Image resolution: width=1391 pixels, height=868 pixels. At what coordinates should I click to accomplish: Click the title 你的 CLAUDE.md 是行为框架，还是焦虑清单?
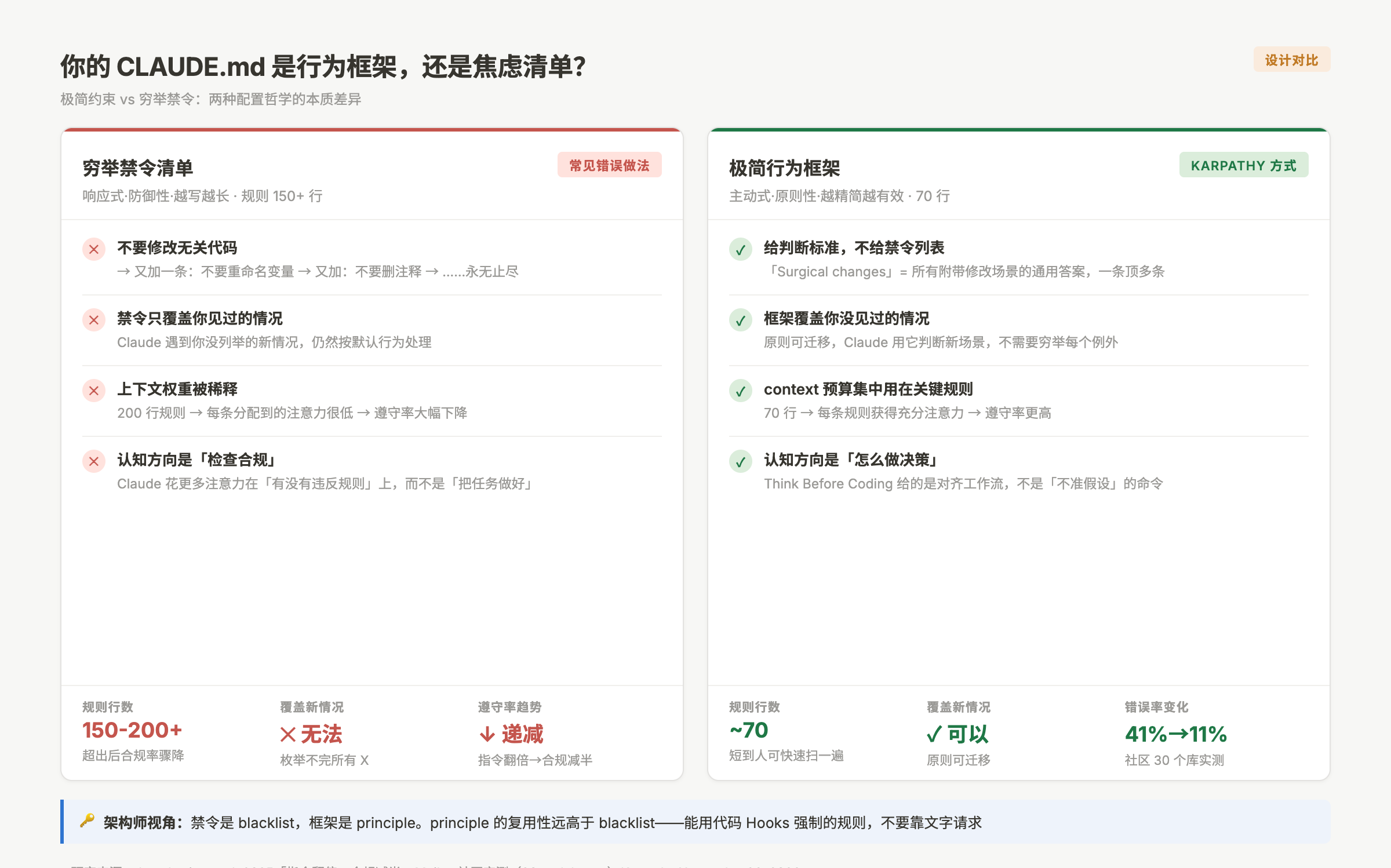pos(323,67)
